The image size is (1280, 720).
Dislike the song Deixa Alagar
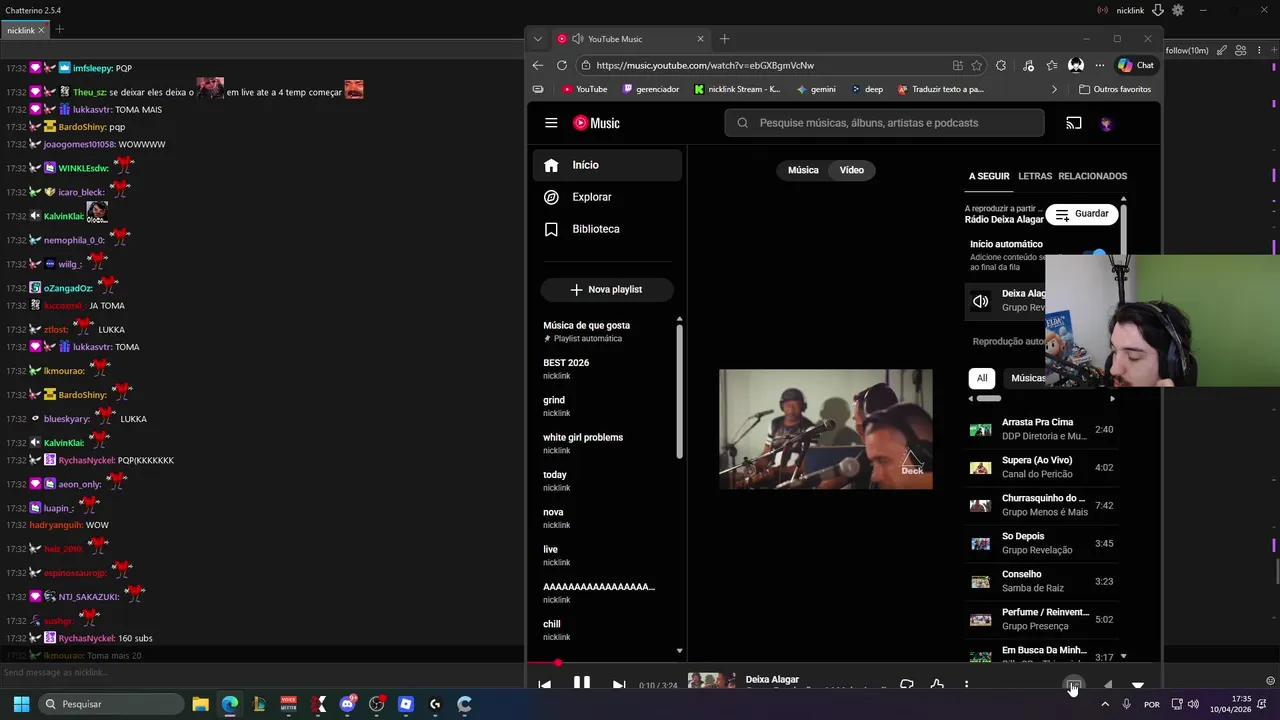[907, 685]
